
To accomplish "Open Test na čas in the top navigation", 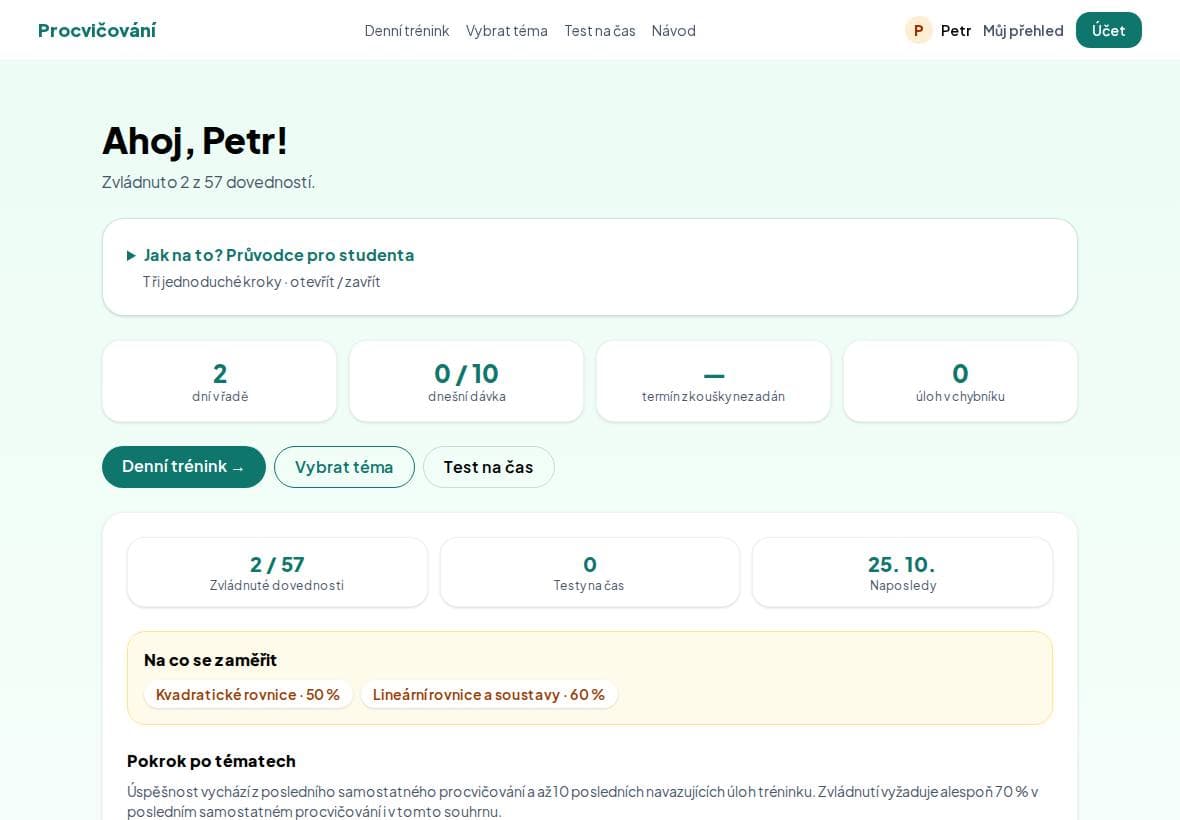I will point(600,31).
